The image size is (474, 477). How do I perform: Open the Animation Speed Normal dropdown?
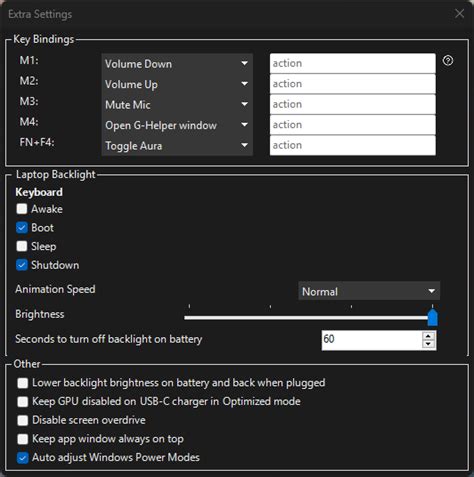click(x=369, y=291)
